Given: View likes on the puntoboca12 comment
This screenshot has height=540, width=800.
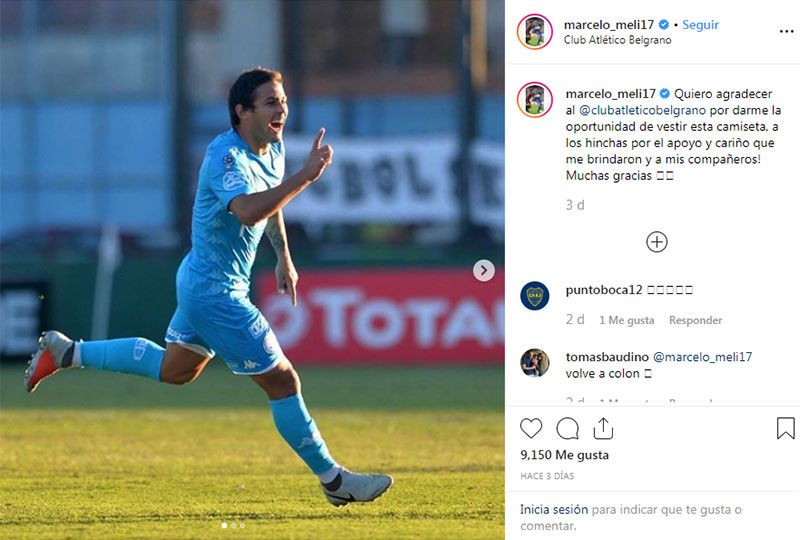Looking at the screenshot, I should 627,320.
